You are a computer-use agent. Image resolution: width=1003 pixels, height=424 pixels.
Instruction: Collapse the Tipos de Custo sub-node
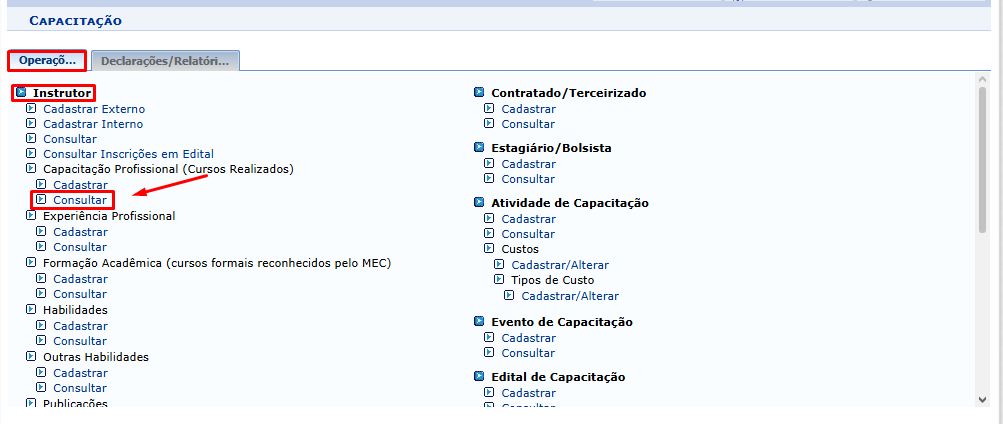500,280
